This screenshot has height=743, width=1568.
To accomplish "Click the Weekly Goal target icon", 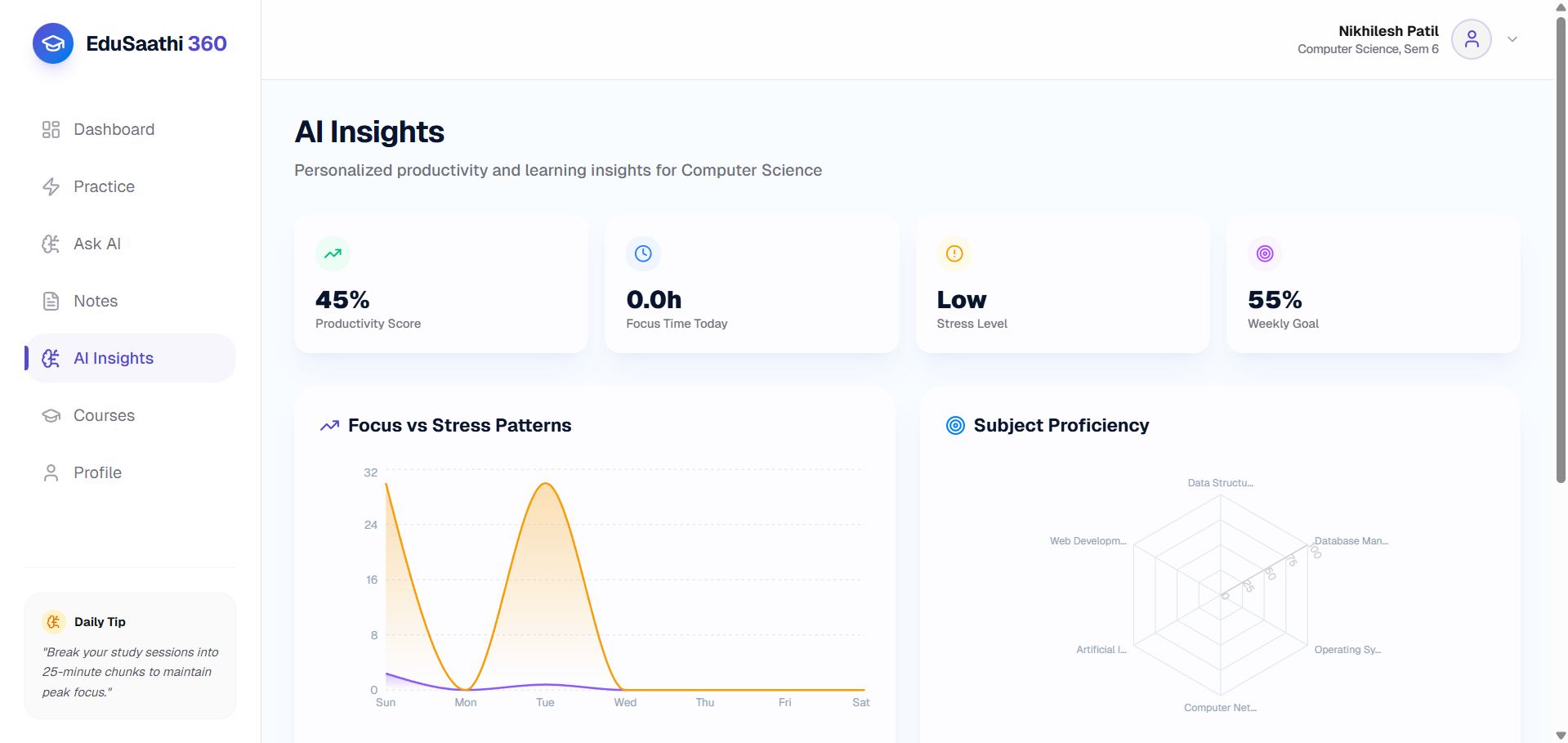I will click(1265, 253).
